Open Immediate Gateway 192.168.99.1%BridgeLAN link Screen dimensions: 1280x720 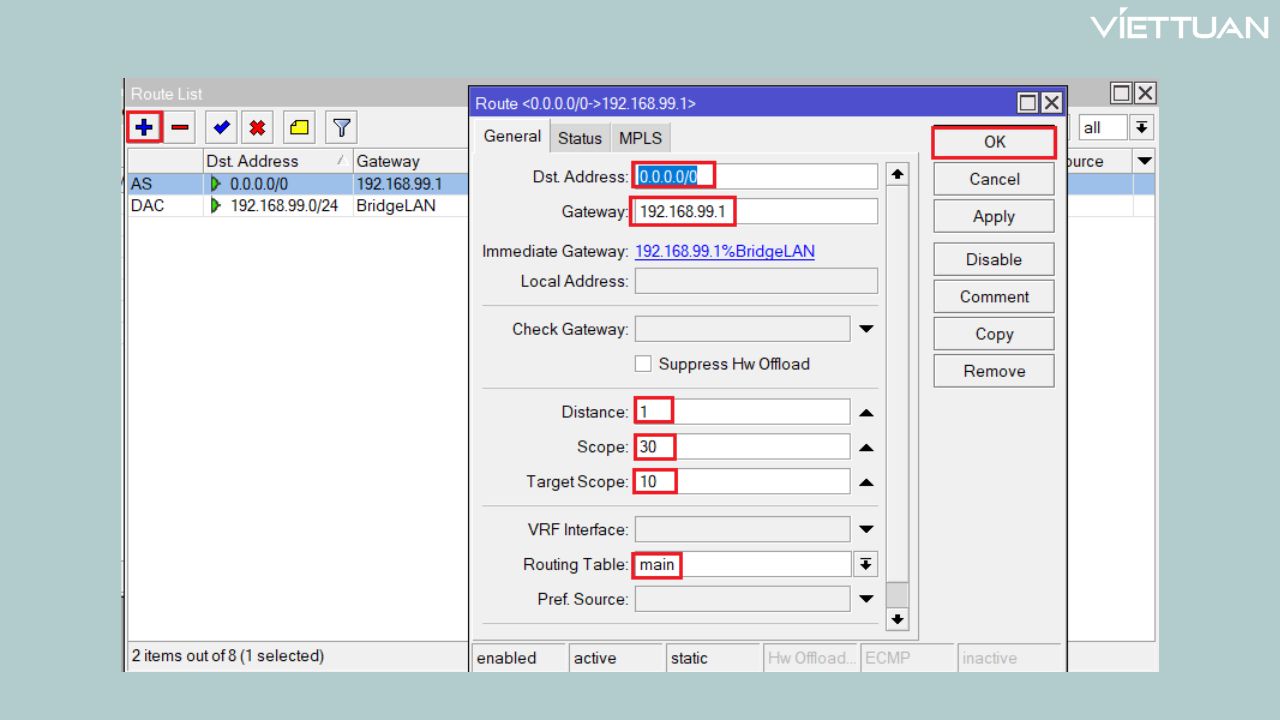724,251
